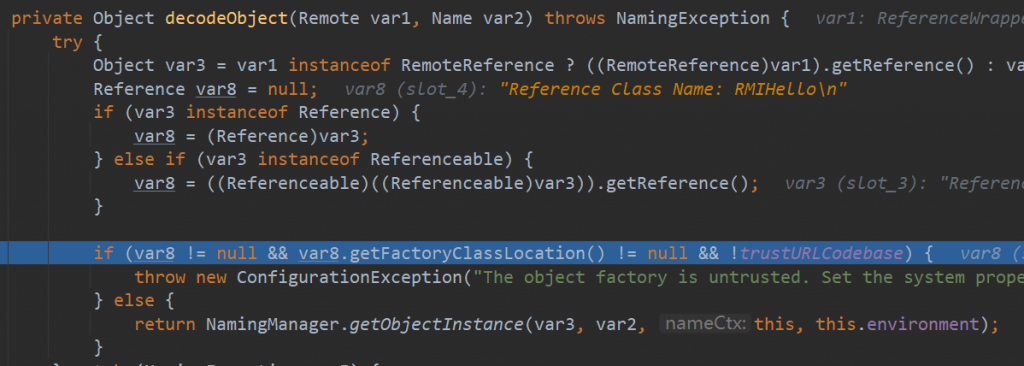Click the inline hint "Reference Class Name: RMIHello"
1024x366 pixels.
coord(673,89)
